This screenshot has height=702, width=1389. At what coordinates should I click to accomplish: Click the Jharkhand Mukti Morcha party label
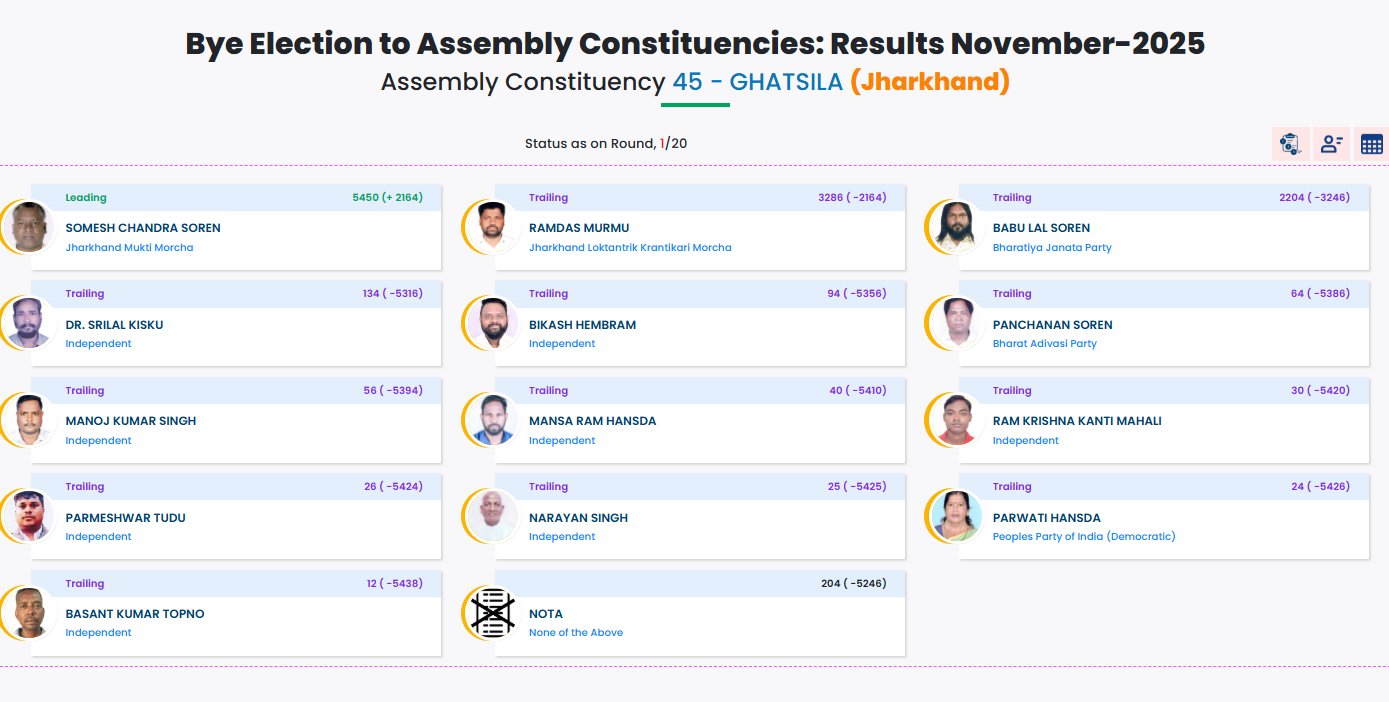pos(129,247)
